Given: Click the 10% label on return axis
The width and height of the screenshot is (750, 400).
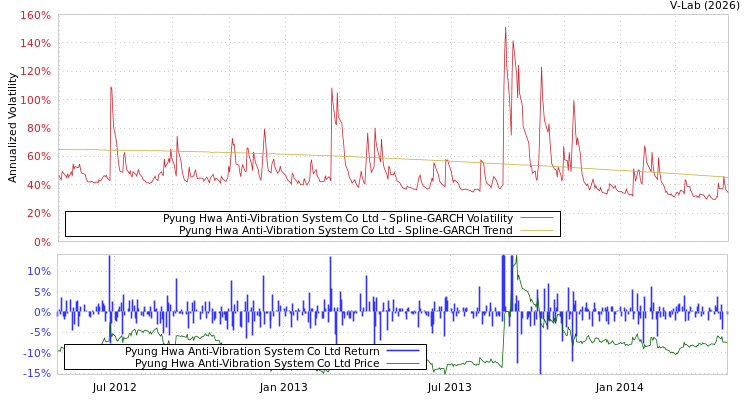Looking at the screenshot, I should tap(38, 271).
